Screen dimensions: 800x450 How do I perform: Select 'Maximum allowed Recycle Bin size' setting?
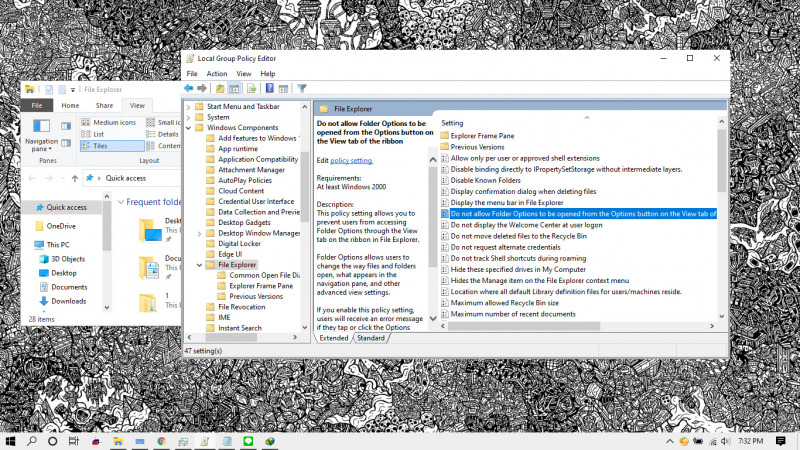click(x=505, y=303)
